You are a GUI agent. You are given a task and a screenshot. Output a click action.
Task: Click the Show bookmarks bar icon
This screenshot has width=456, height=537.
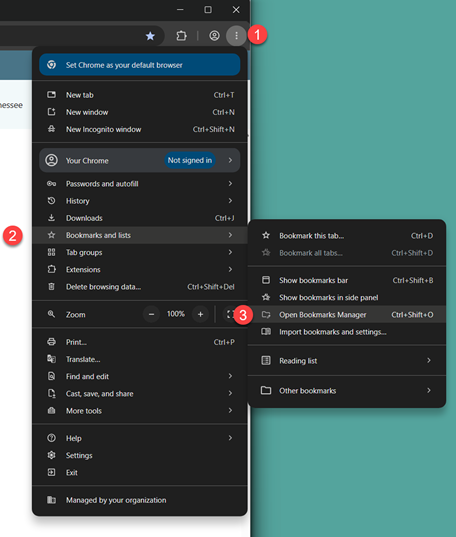click(x=266, y=280)
